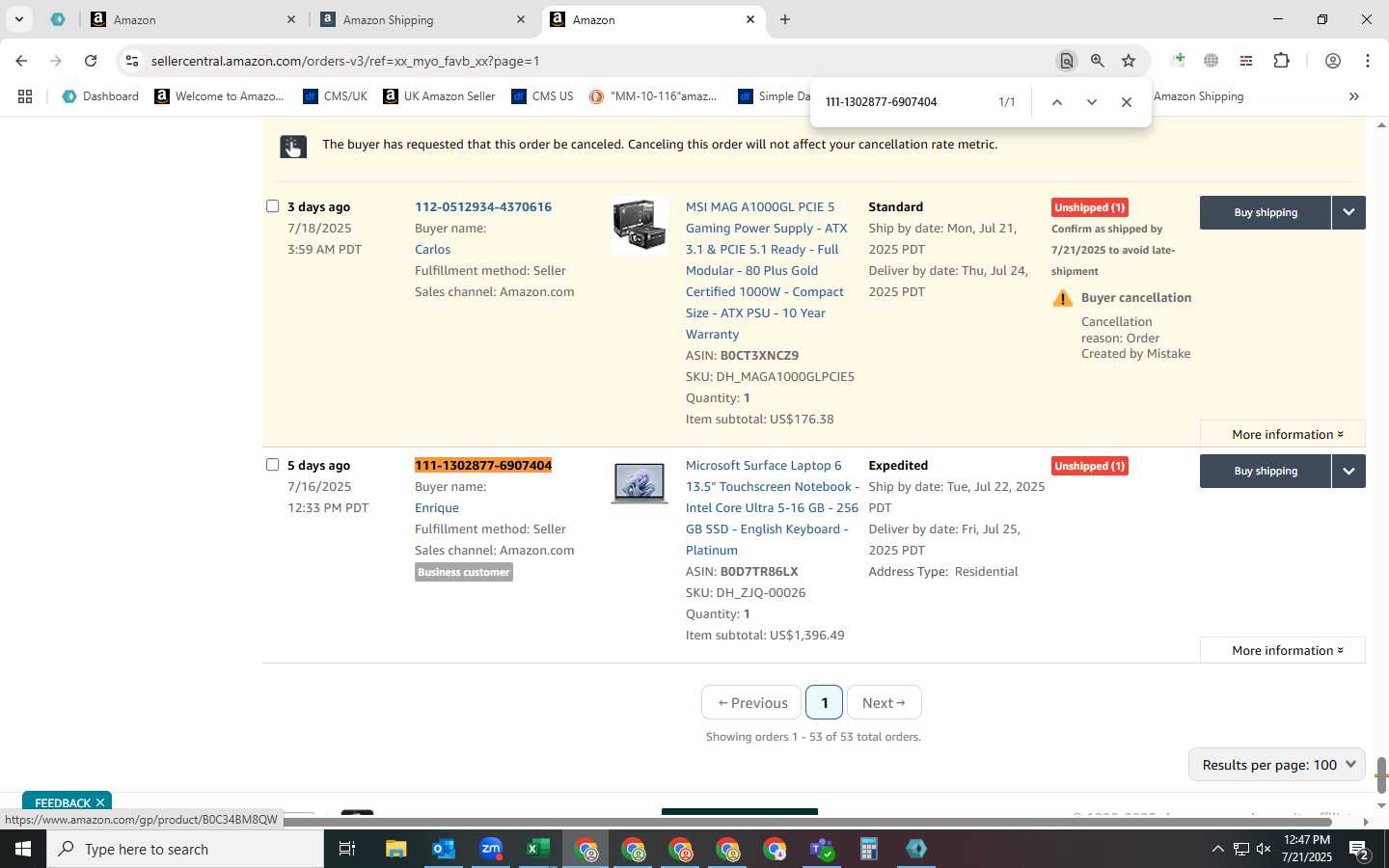Open UK Amazon Seller bookmark
The image size is (1389, 868).
[x=439, y=96]
